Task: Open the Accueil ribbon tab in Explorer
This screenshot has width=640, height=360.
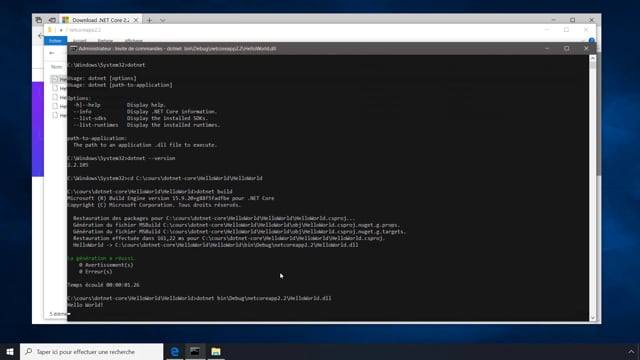Action: 80,41
